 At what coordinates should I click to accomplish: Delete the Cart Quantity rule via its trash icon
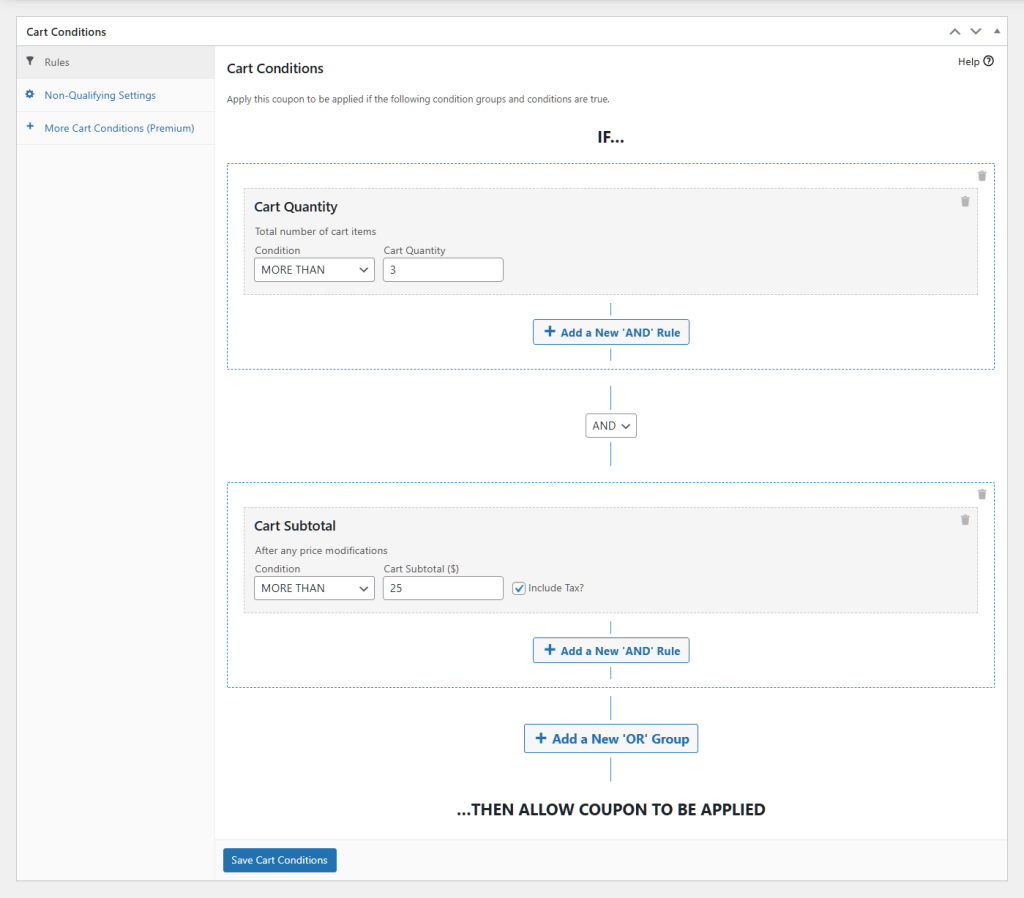coord(965,201)
